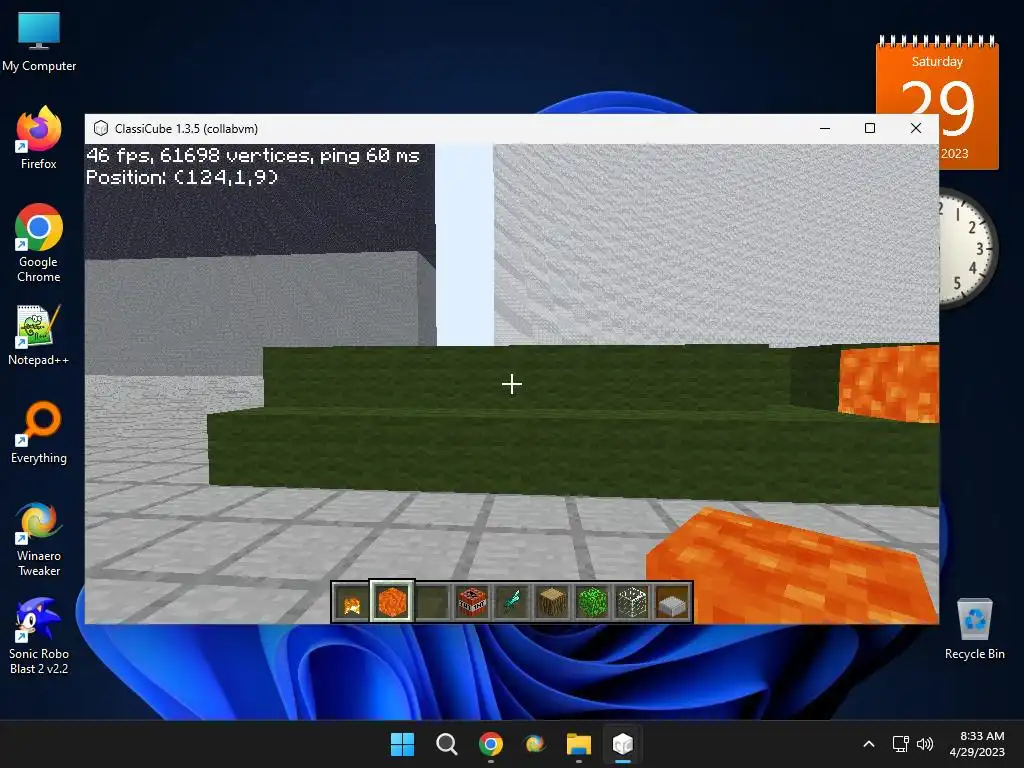This screenshot has height=768, width=1024.
Task: Select the diamond sword item in the hotbar
Action: pos(512,602)
